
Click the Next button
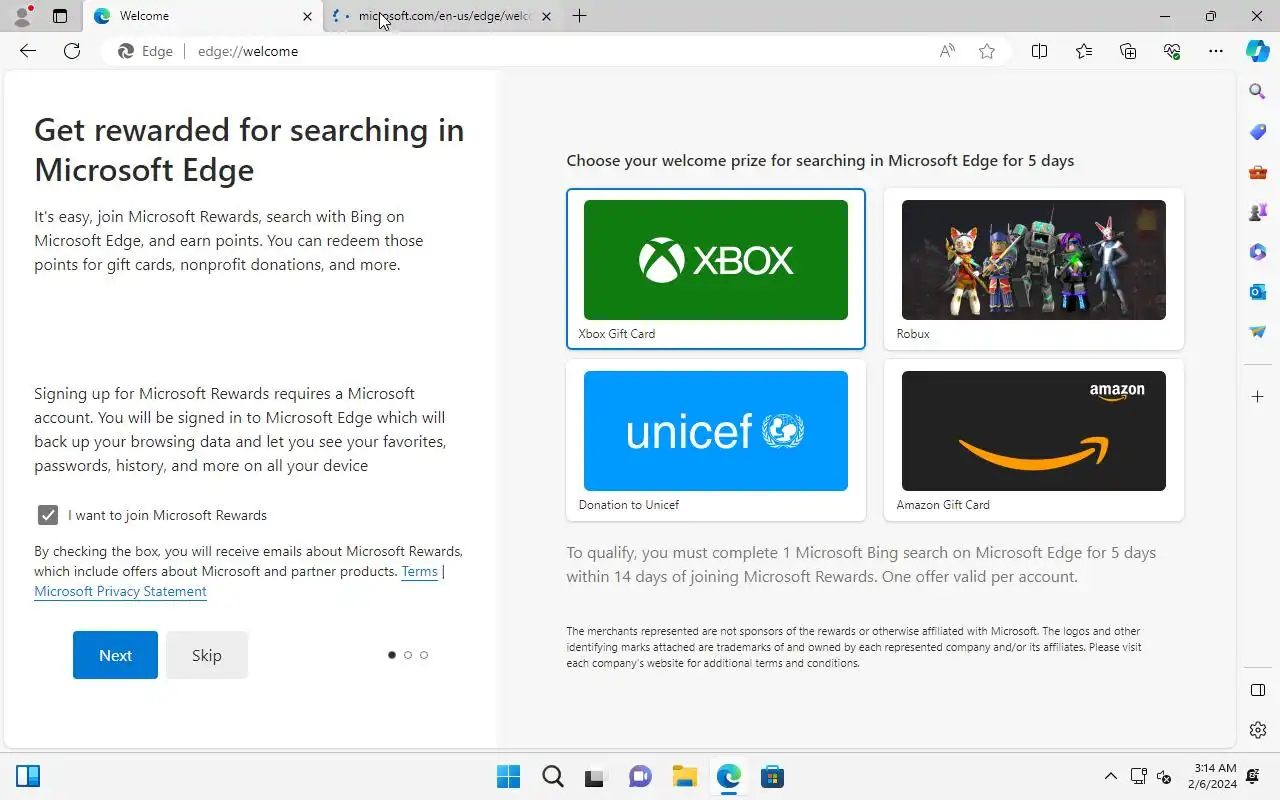115,655
